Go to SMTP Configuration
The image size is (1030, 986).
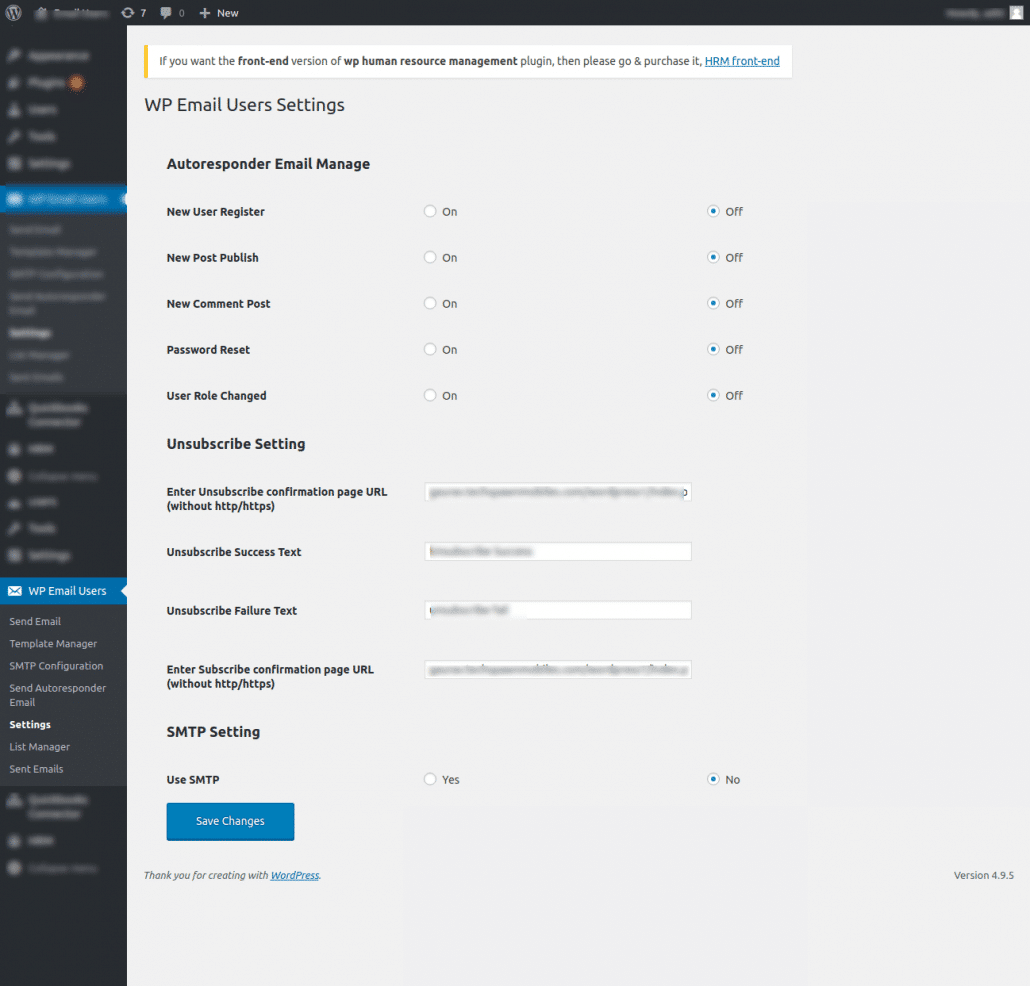coord(56,666)
